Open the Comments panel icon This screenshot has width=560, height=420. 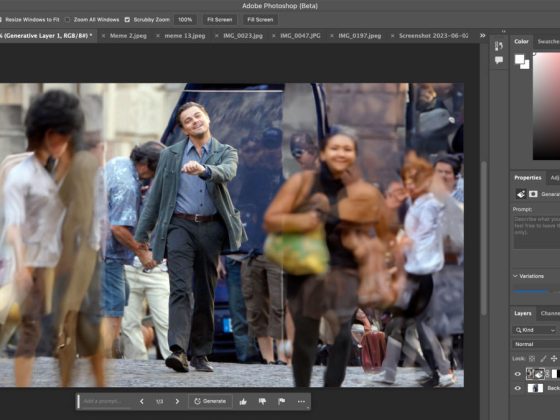coord(499,60)
